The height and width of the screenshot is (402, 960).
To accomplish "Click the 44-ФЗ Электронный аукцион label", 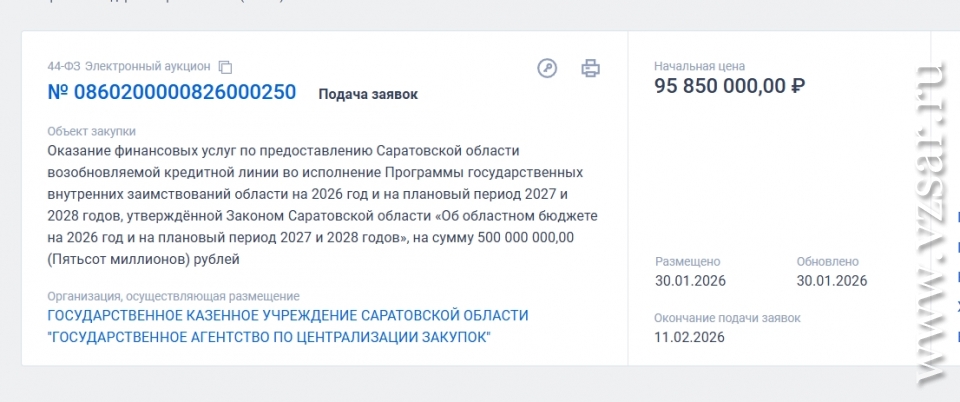I will 129,67.
